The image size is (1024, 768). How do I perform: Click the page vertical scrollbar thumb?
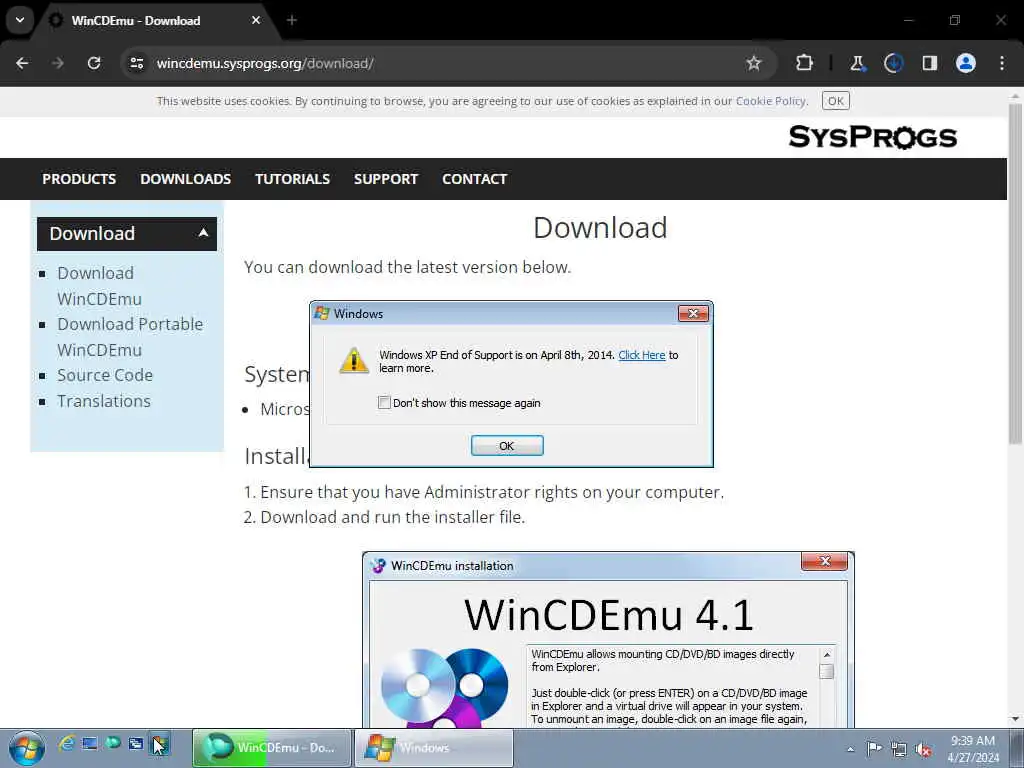click(x=1015, y=274)
